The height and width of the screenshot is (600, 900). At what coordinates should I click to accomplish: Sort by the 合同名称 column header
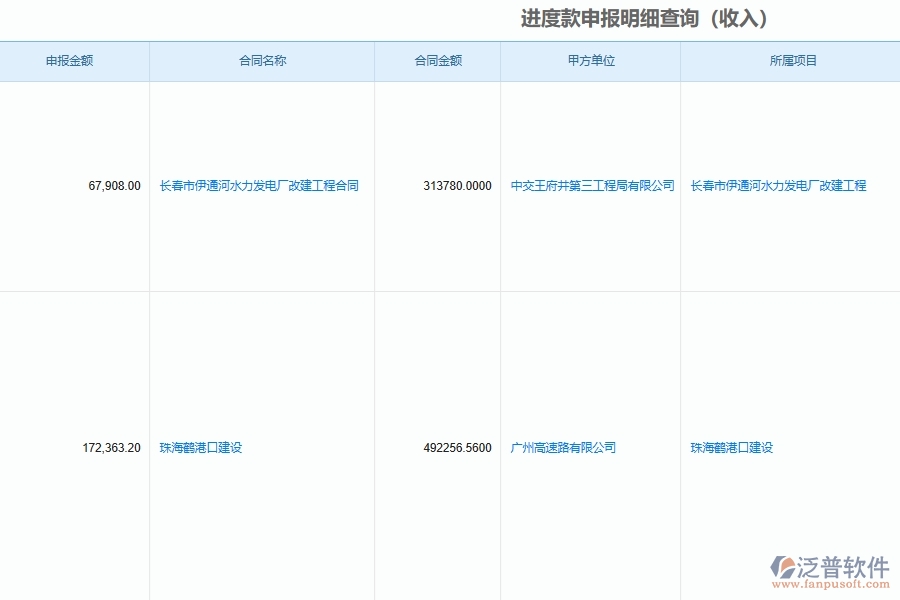(x=262, y=60)
